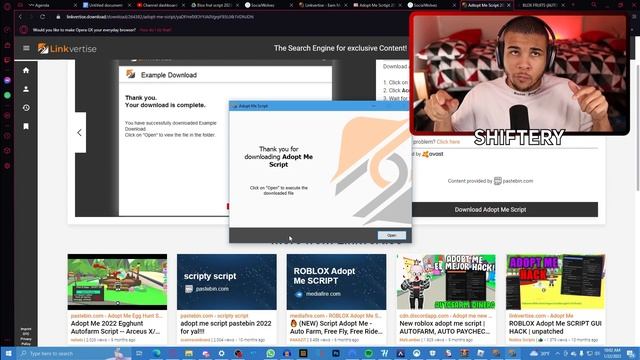The width and height of the screenshot is (640, 360).
Task: Click the browser address bar URL
Action: [160, 17]
